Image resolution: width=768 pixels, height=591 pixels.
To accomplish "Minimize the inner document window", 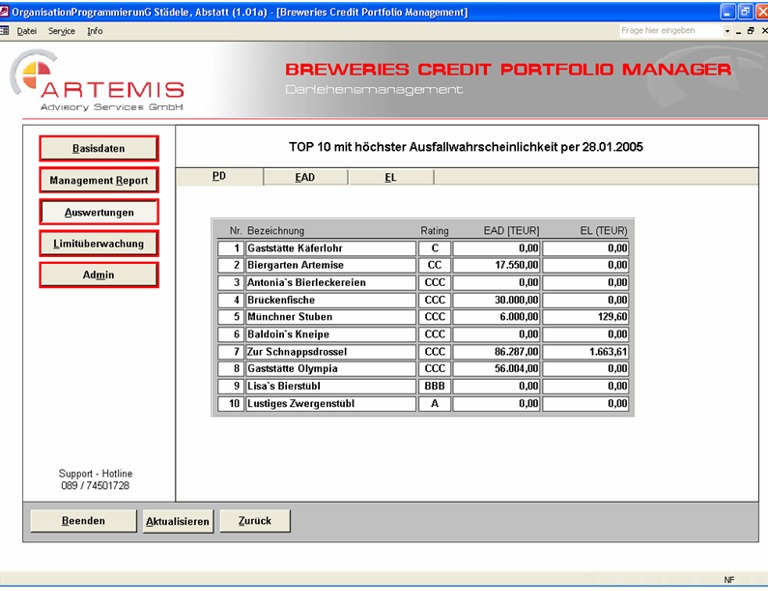I will [739, 31].
